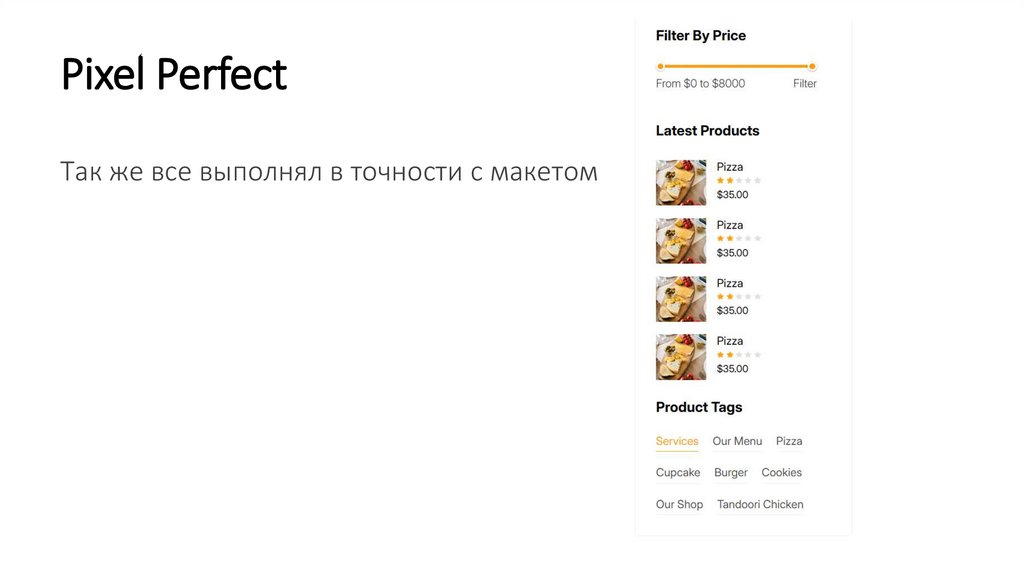Image resolution: width=1024 pixels, height=574 pixels.
Task: Open the last Pizza product title link
Action: tap(730, 341)
